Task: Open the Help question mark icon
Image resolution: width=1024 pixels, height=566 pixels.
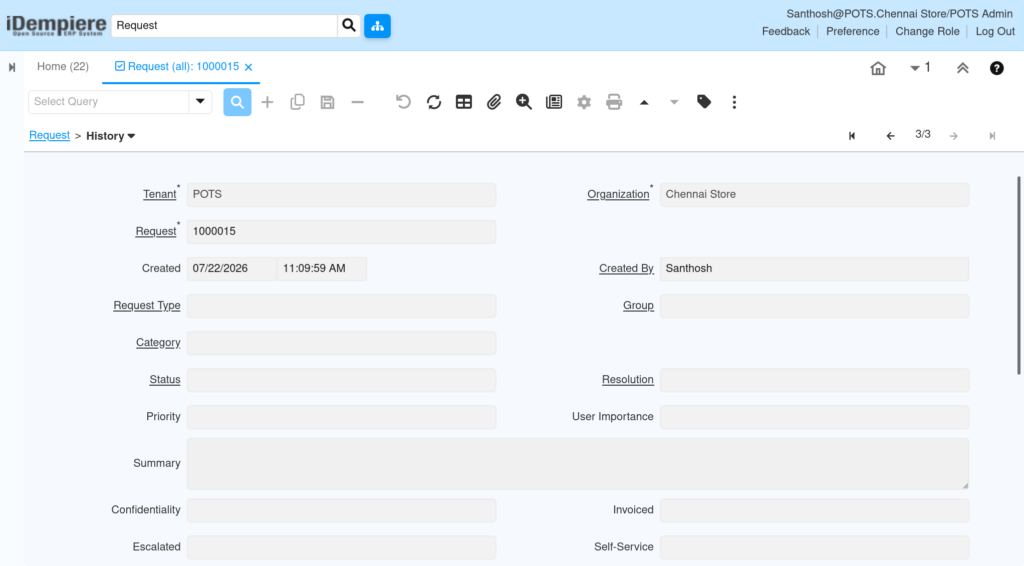Action: click(997, 68)
